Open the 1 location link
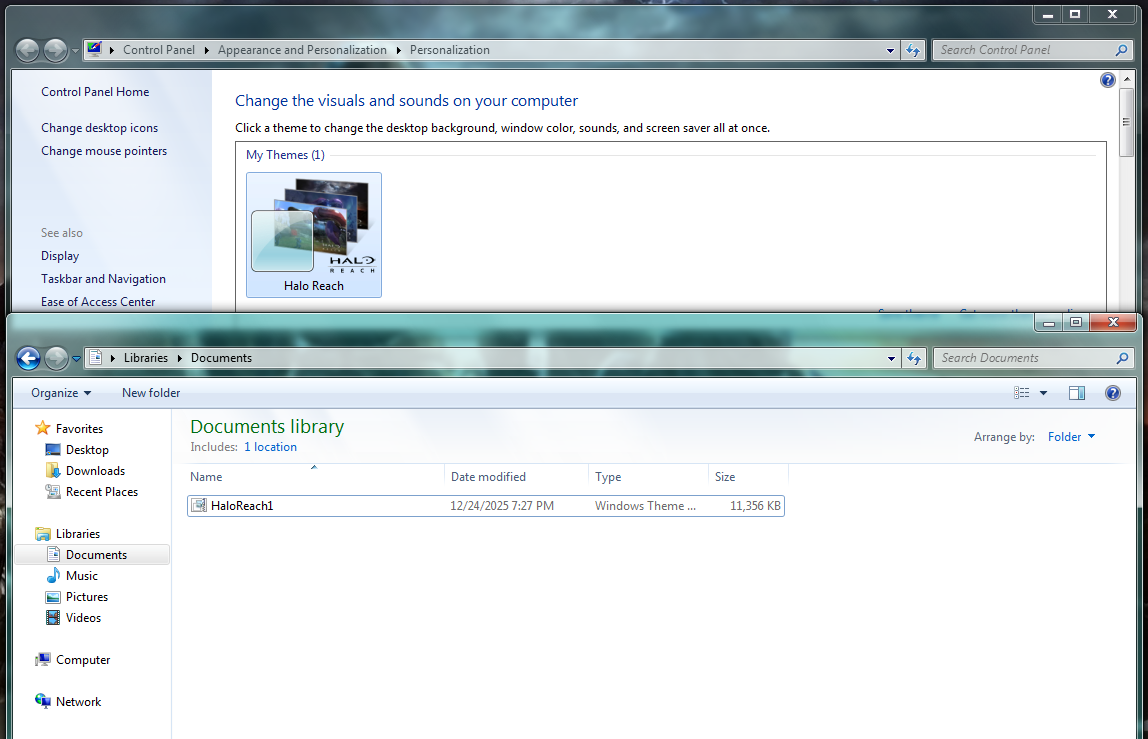This screenshot has width=1148, height=739. coord(270,447)
